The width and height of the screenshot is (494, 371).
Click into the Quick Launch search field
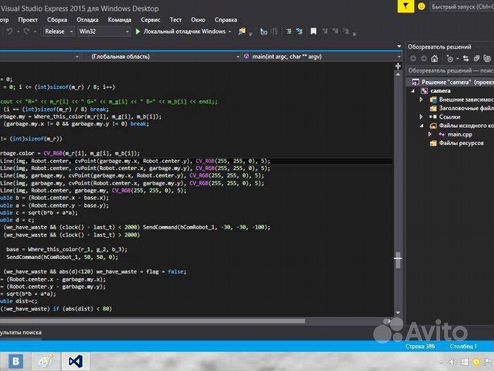pos(462,7)
